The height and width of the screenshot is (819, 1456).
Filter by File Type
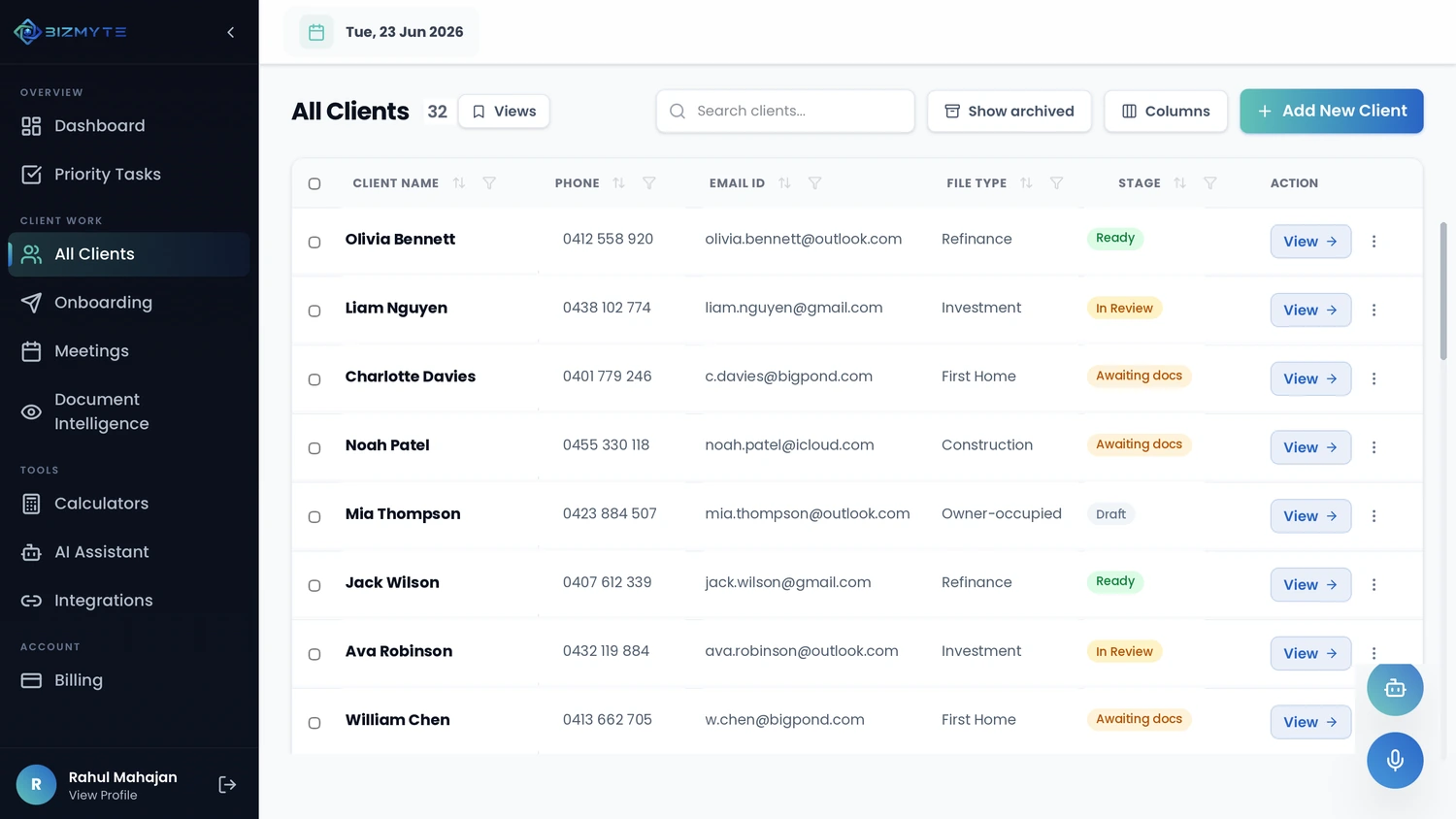pyautogui.click(x=1057, y=183)
